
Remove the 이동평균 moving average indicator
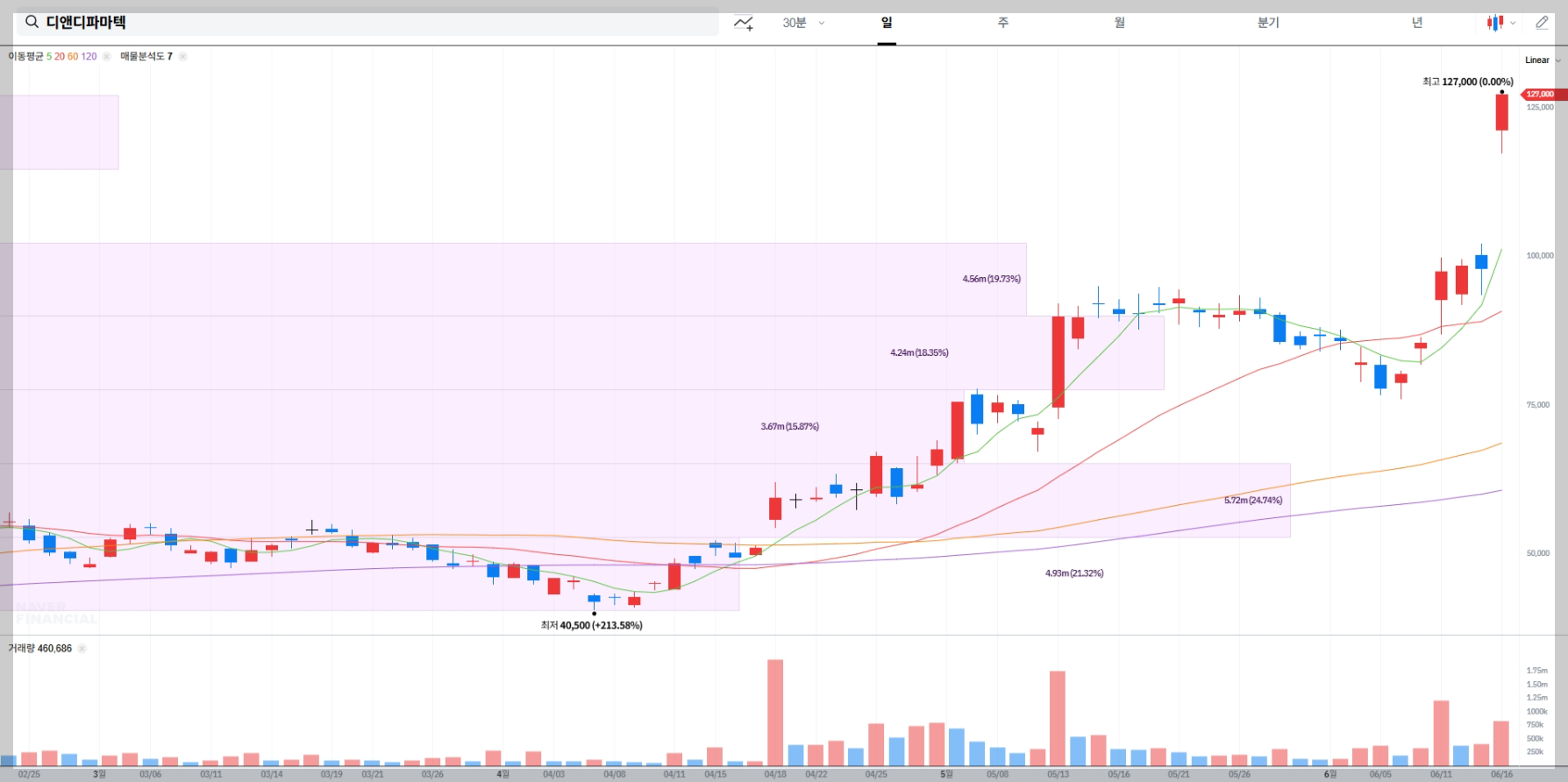pyautogui.click(x=107, y=56)
